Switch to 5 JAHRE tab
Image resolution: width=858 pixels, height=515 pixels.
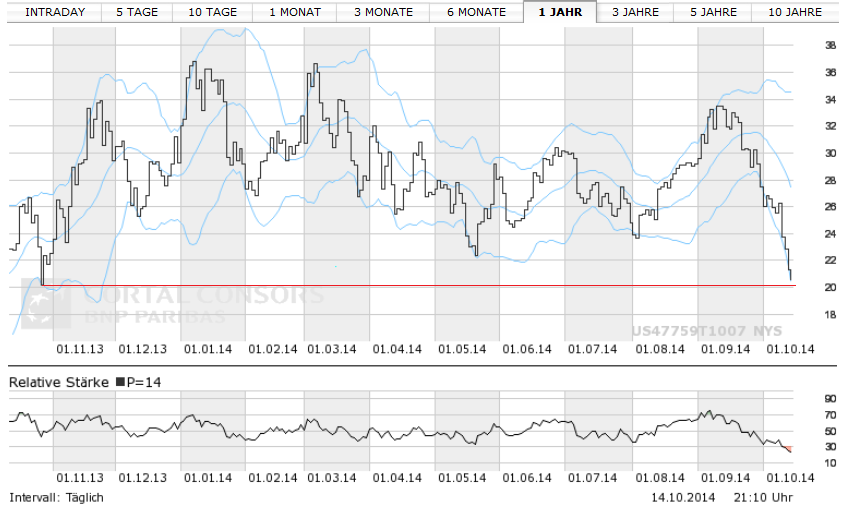point(713,12)
